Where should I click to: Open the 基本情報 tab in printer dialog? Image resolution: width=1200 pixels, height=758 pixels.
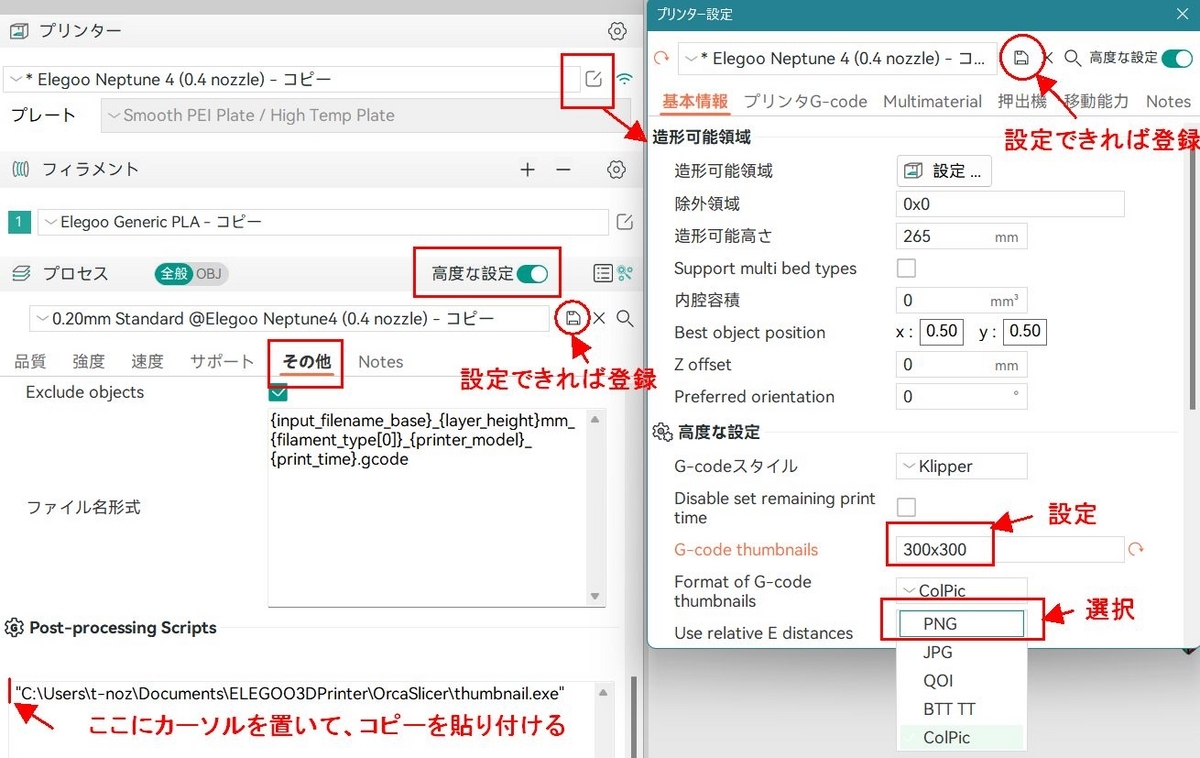click(x=695, y=101)
